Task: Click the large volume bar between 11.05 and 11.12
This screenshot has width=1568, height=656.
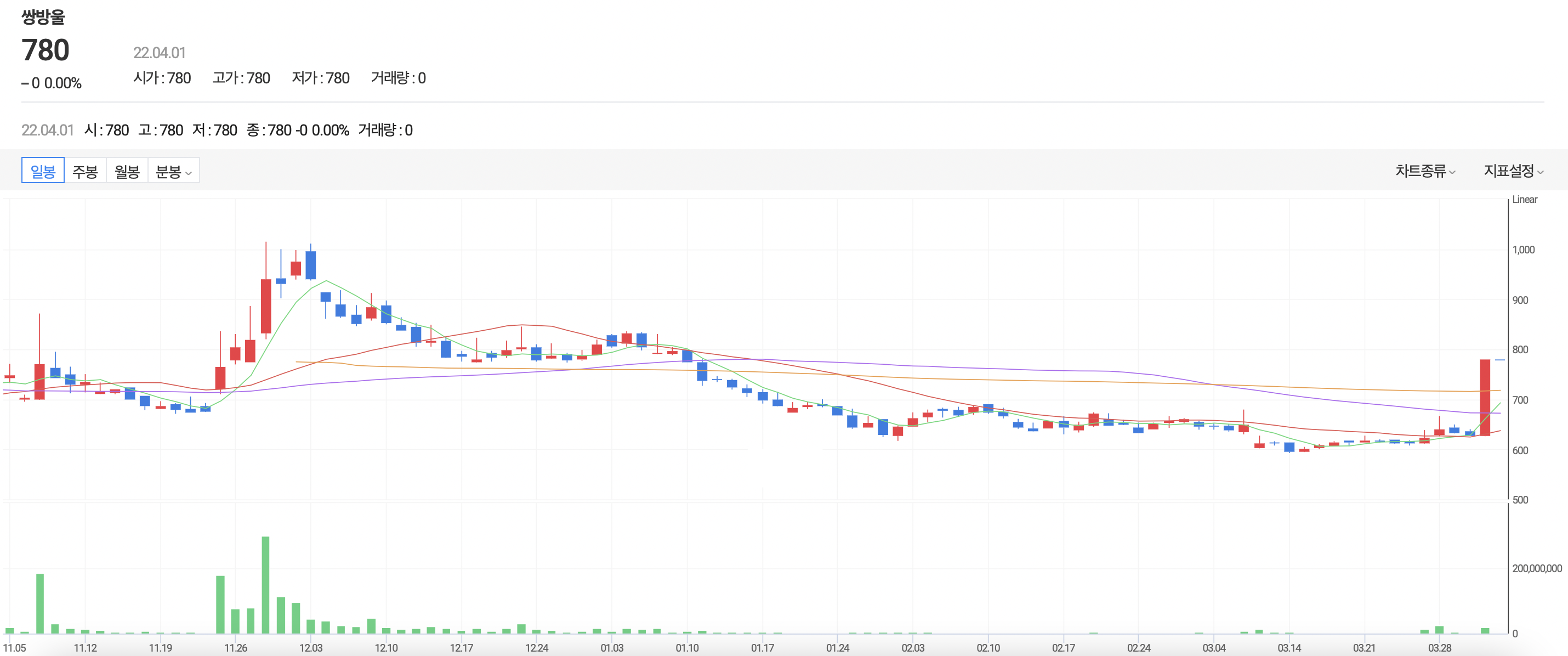Action: click(x=39, y=603)
